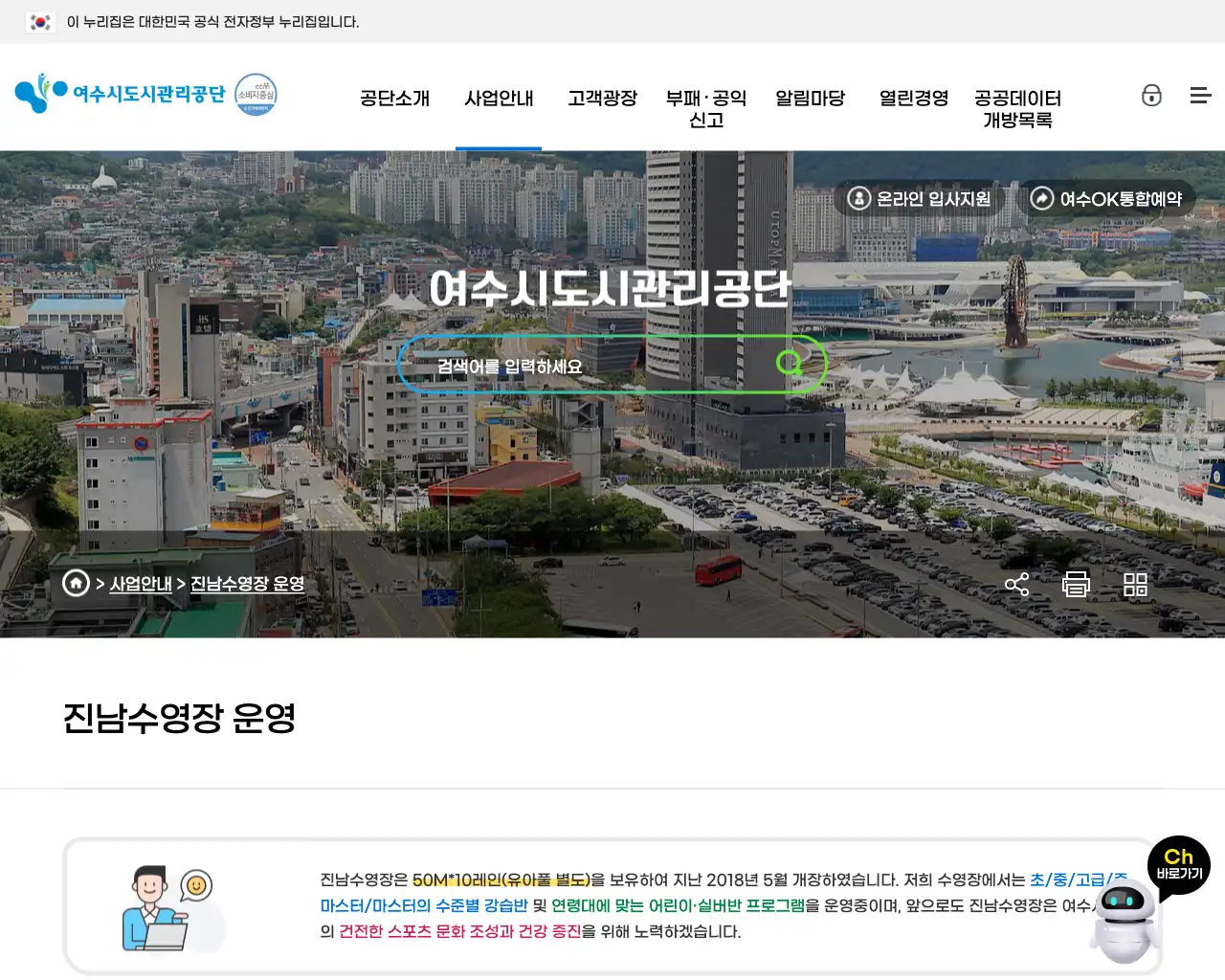Image resolution: width=1225 pixels, height=980 pixels.
Task: Click the 소비자중심 certification badge
Action: (x=254, y=95)
